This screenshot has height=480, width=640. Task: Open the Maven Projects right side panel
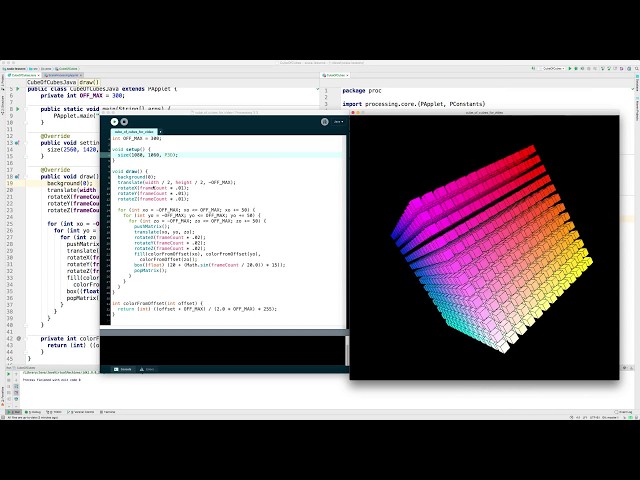[637, 107]
